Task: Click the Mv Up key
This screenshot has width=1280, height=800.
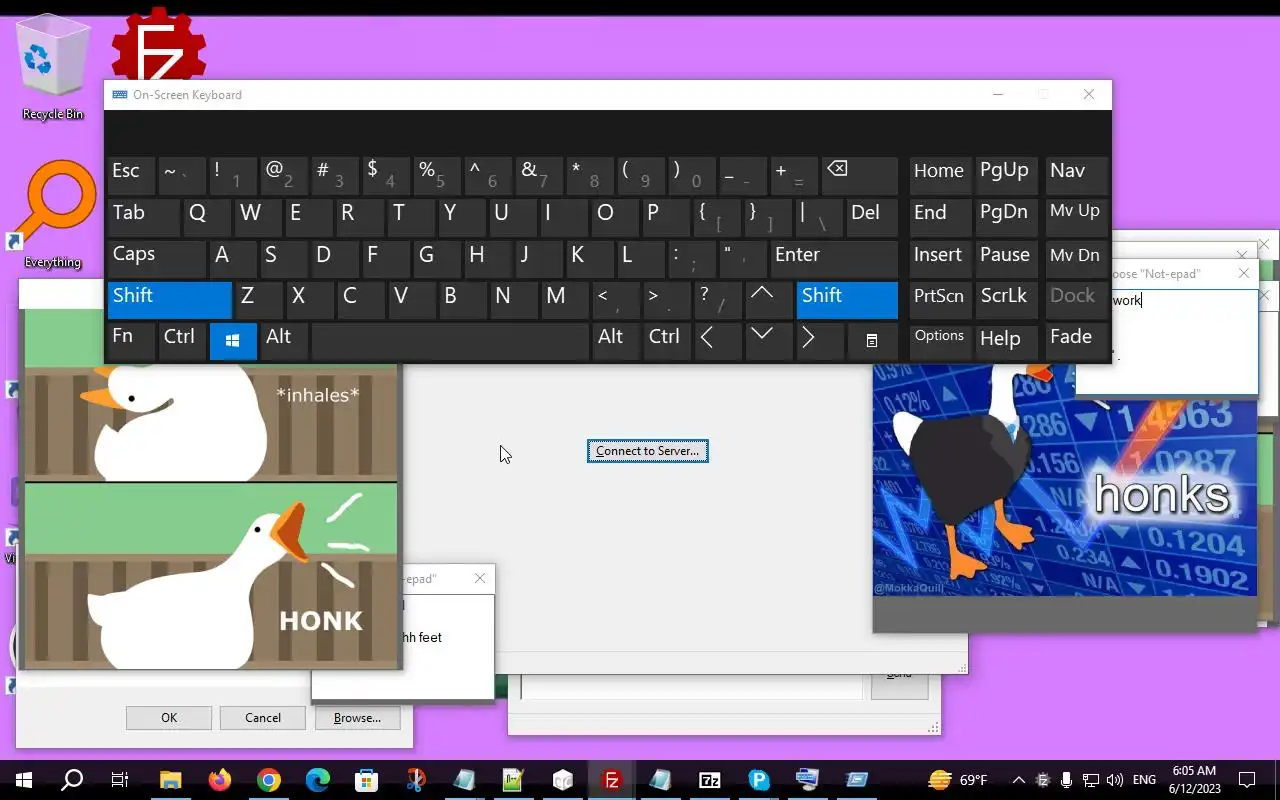Action: tap(1075, 215)
